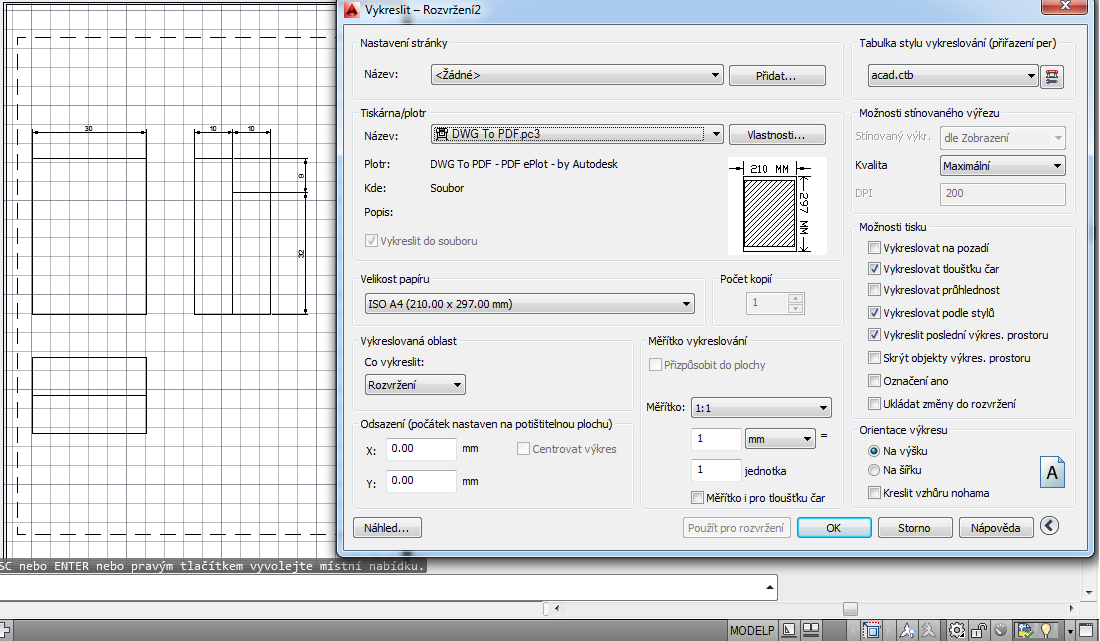This screenshot has height=641, width=1100.
Task: Click the annotation scale icon in status bar
Action: click(908, 630)
